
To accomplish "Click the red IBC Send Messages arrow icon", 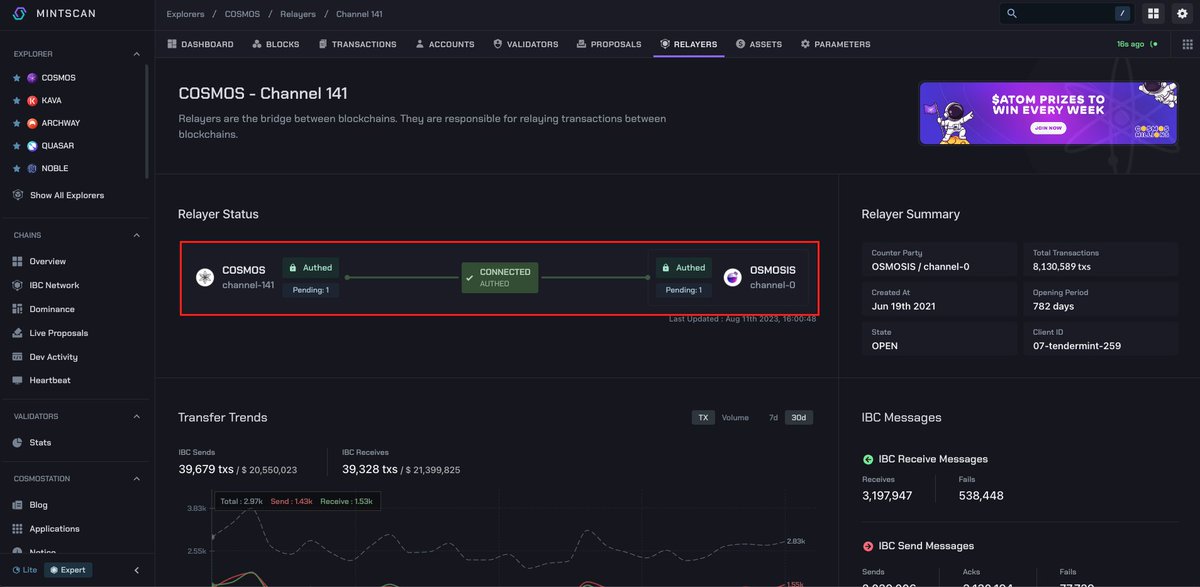I will 868,546.
